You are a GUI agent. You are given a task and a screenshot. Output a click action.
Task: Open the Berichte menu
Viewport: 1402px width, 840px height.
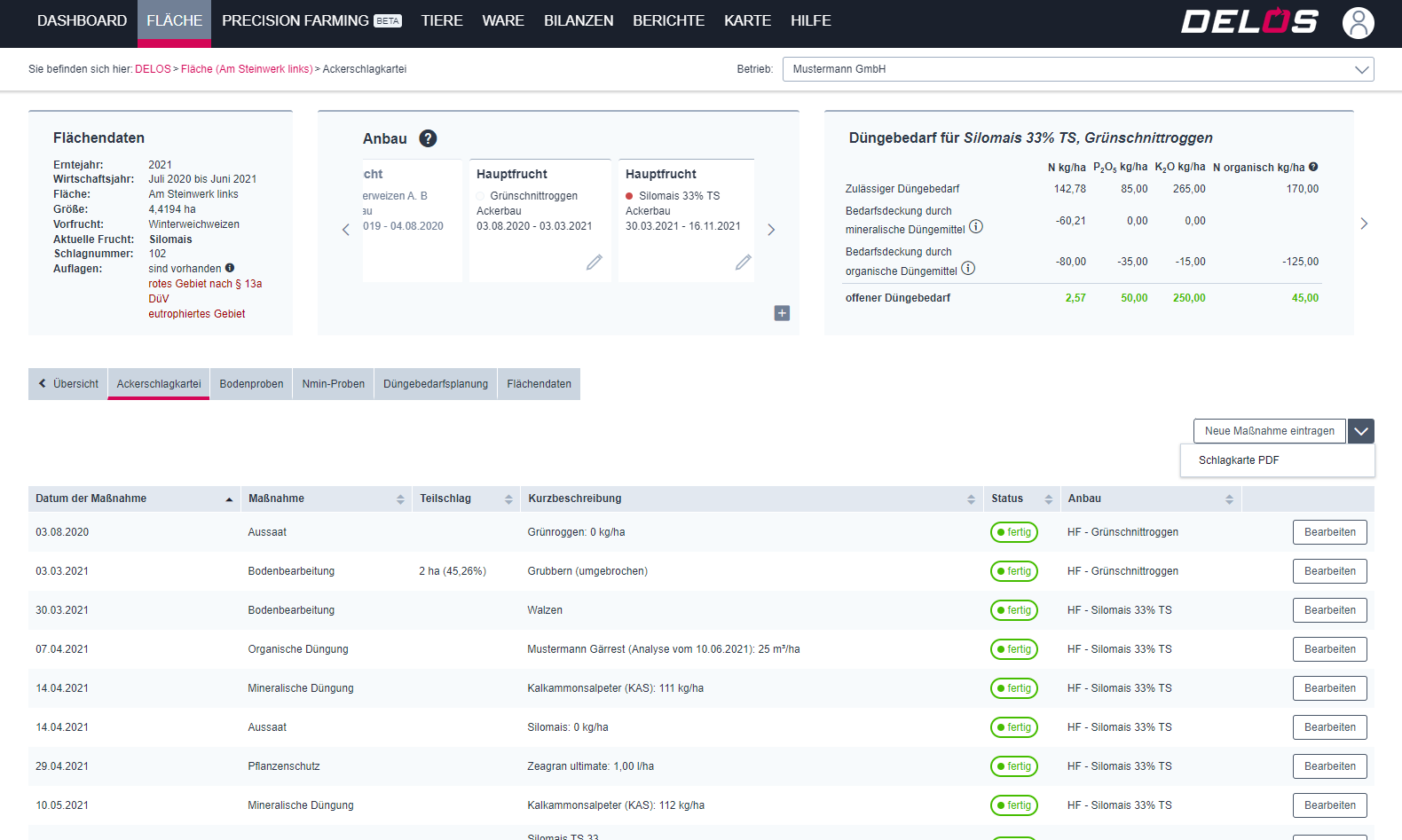668,20
